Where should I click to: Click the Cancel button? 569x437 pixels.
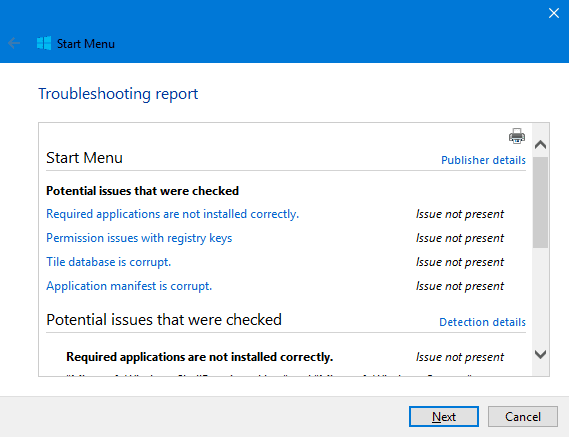pos(523,417)
